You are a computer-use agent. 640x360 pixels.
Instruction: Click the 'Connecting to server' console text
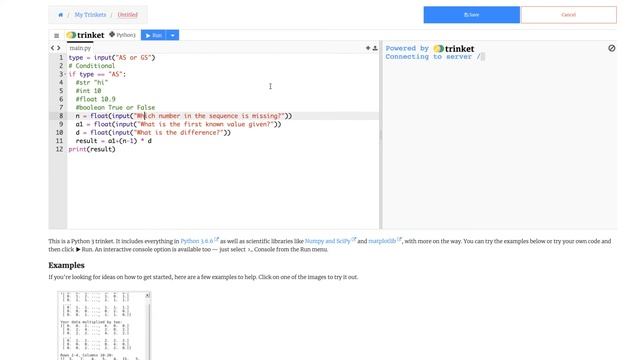click(x=433, y=57)
